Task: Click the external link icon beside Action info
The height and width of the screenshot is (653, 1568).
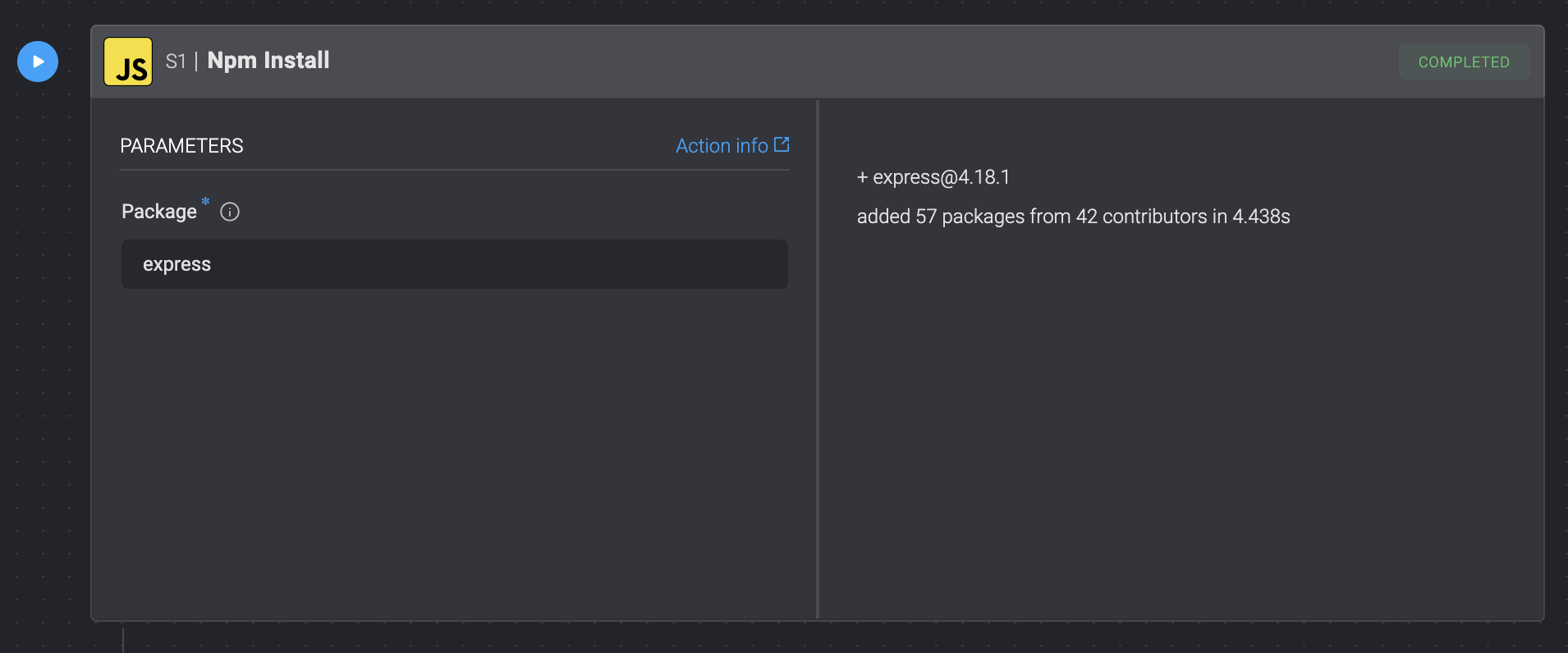Action: pos(782,144)
